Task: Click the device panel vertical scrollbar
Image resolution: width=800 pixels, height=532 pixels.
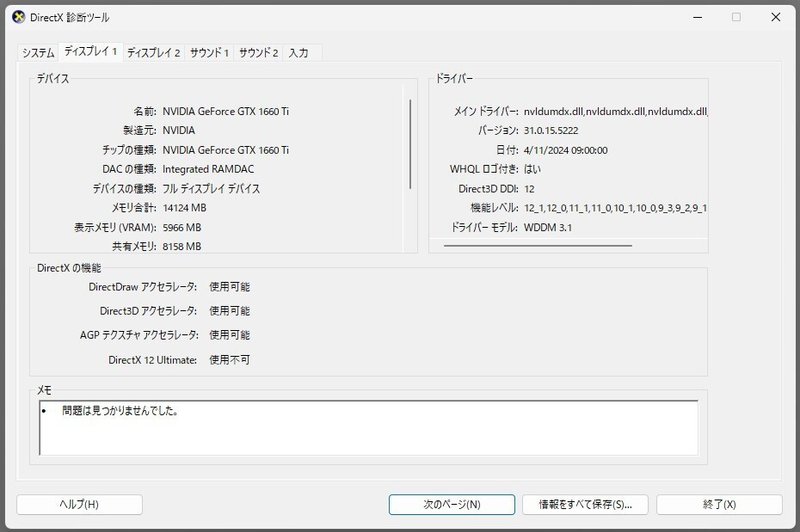Action: click(410, 145)
